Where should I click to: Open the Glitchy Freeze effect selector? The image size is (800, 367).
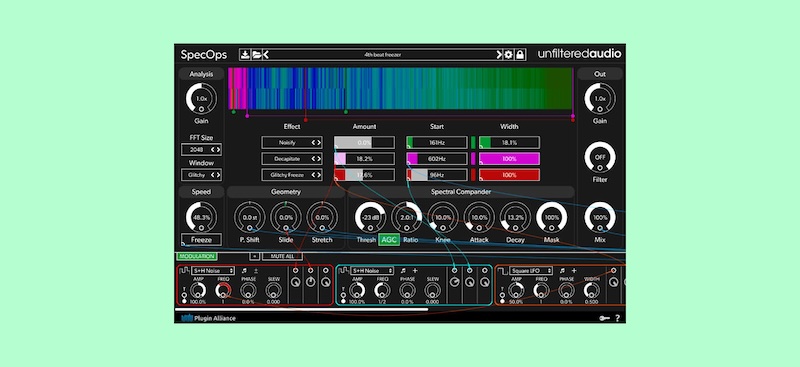coord(292,175)
